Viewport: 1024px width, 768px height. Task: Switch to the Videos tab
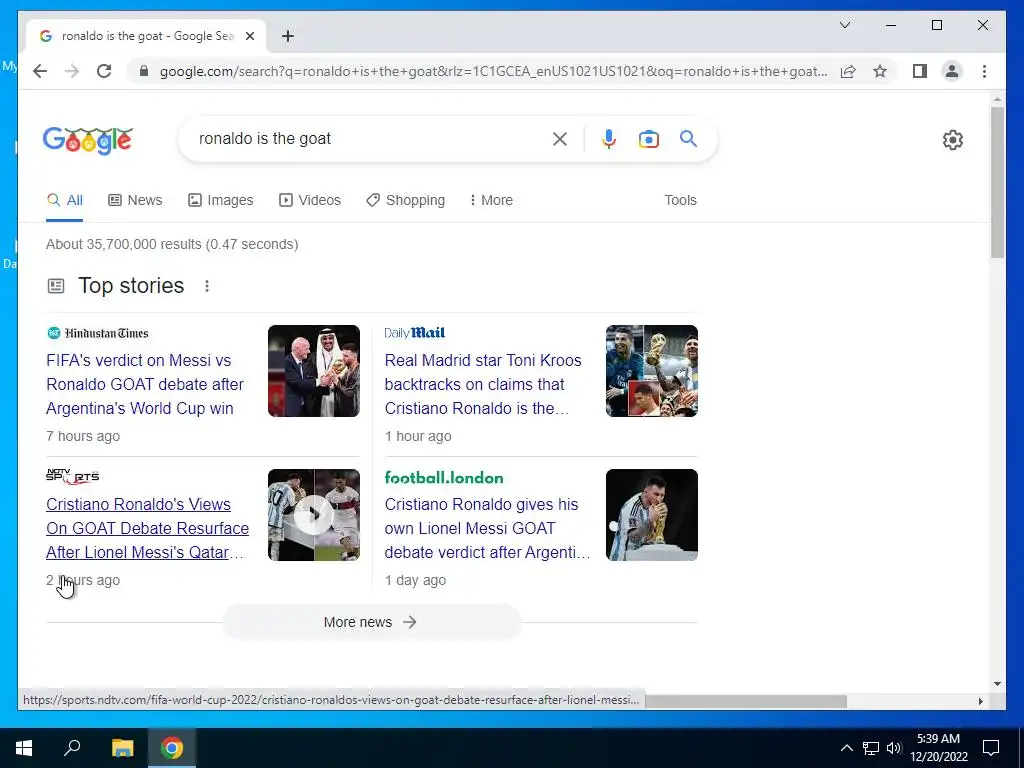(x=310, y=200)
